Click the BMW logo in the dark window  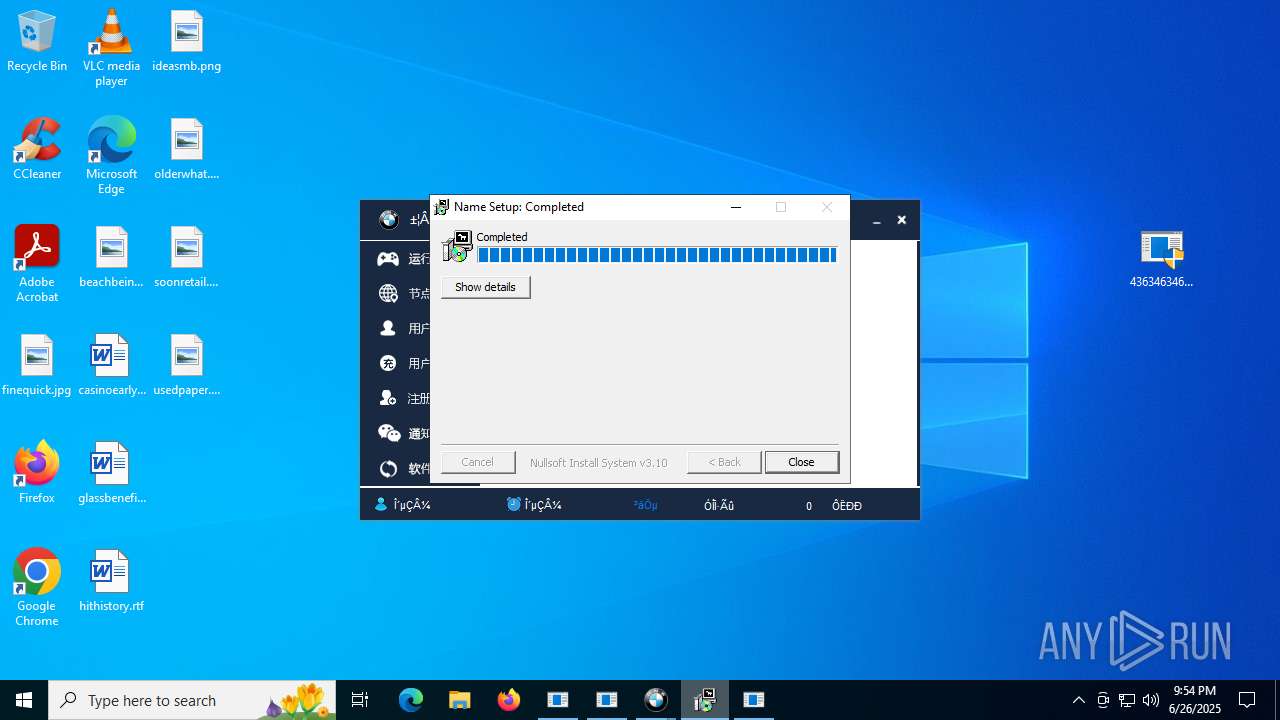pos(389,220)
